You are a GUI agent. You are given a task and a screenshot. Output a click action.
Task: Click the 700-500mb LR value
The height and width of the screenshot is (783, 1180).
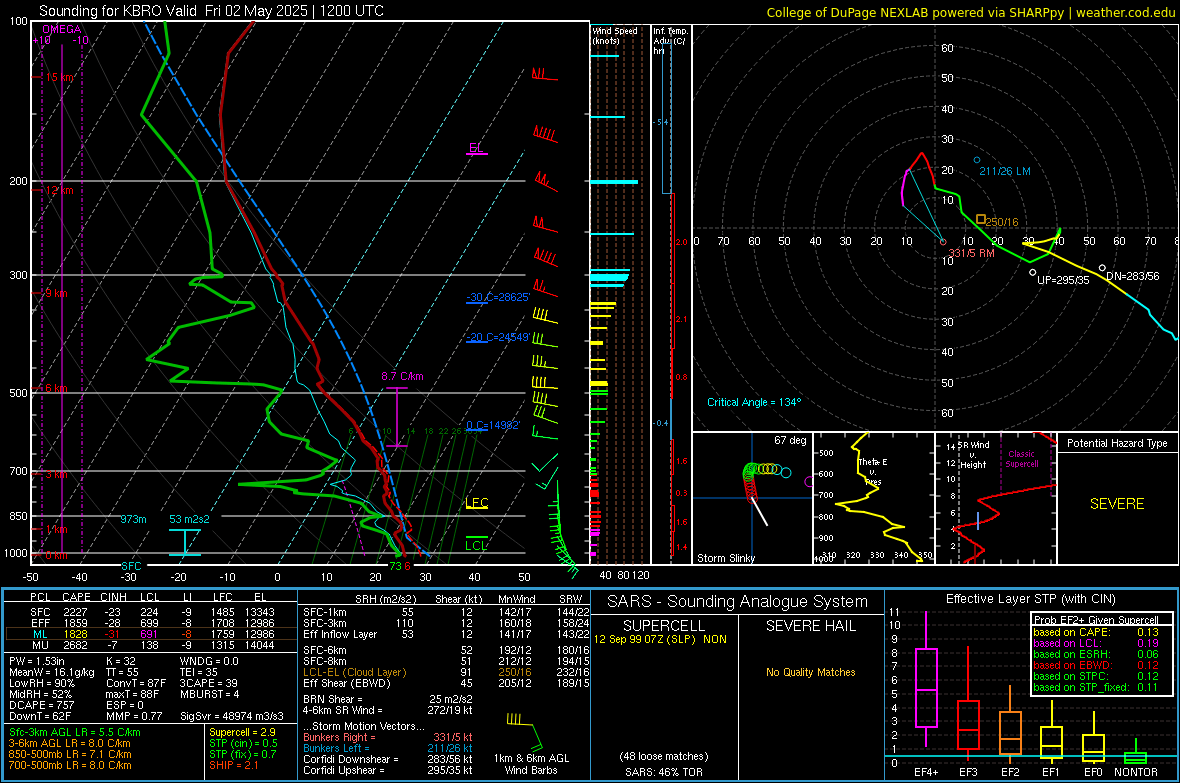point(70,766)
